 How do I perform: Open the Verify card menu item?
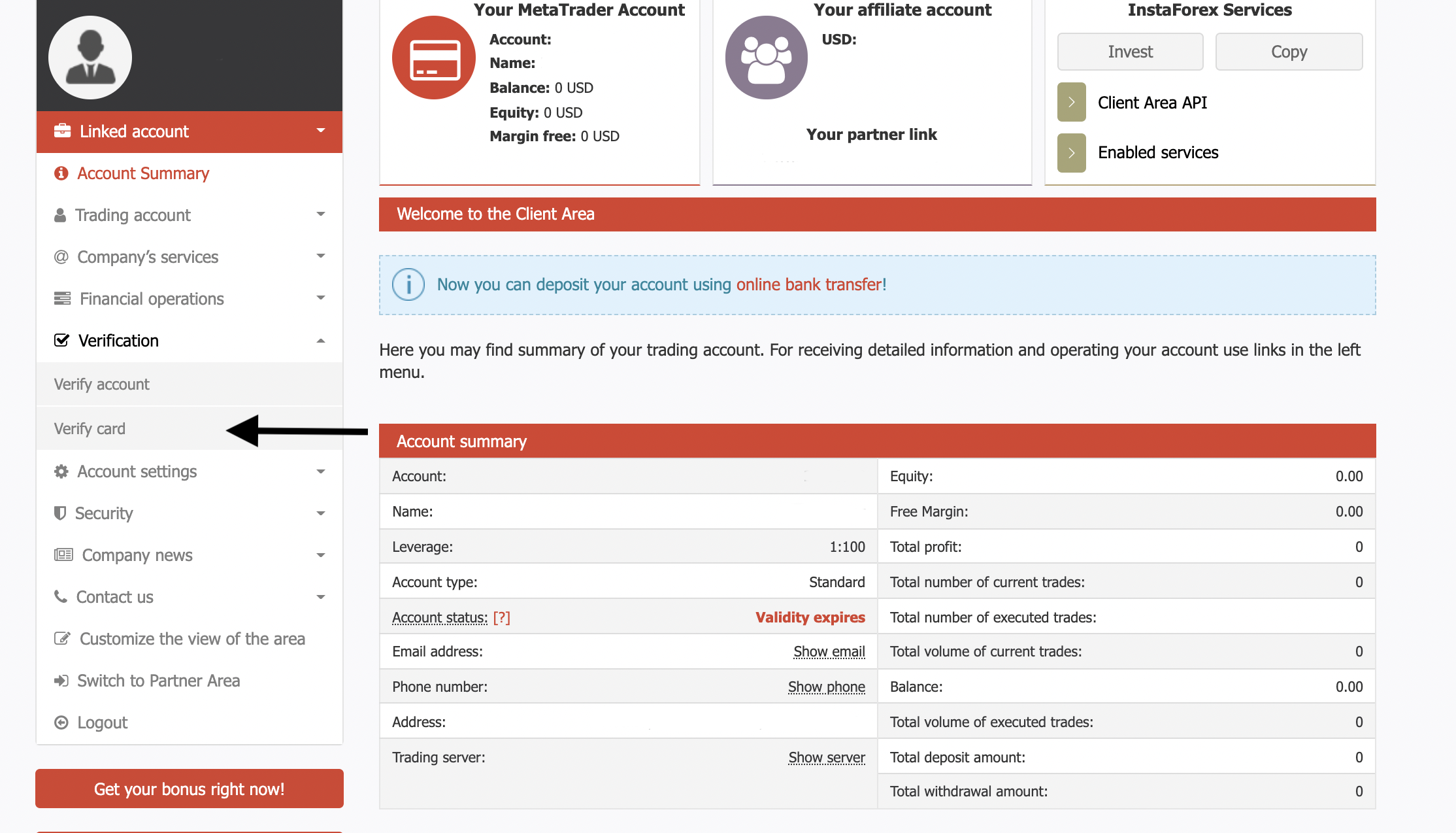(90, 429)
